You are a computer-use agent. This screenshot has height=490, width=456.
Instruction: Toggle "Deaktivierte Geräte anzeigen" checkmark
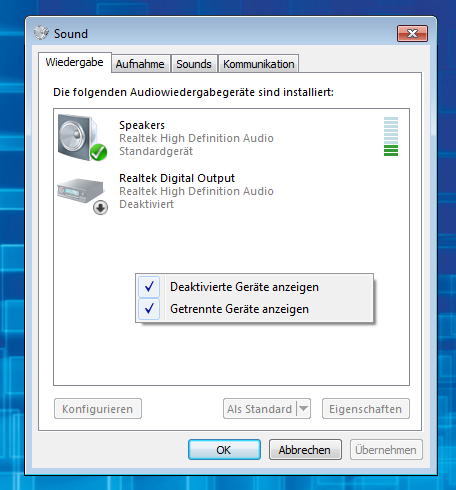(x=149, y=287)
